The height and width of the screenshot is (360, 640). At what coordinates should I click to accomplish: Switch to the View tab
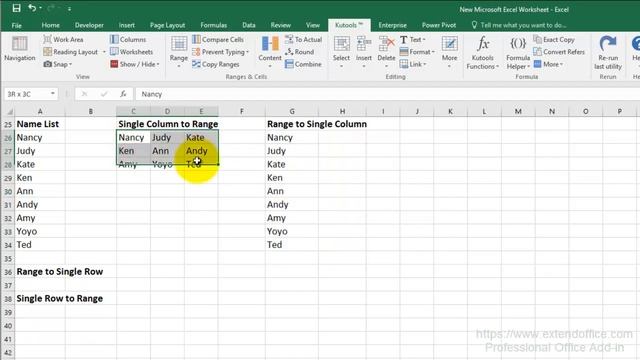click(313, 25)
